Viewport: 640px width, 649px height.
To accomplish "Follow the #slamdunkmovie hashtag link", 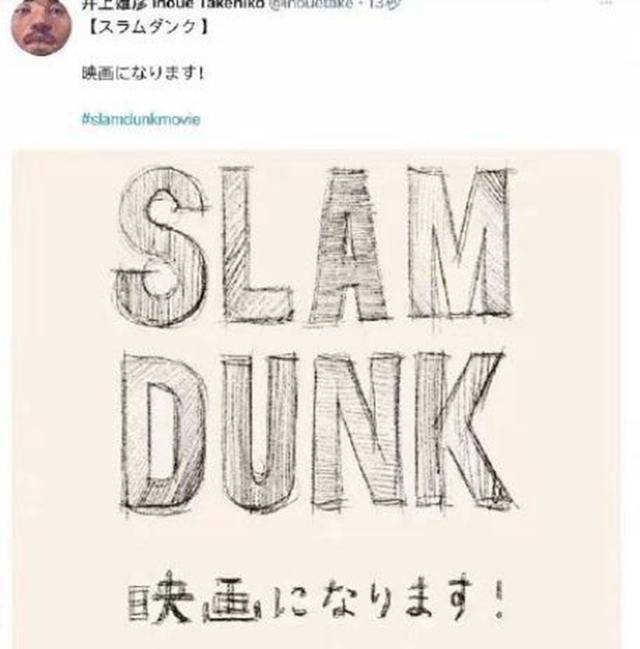I will click(x=141, y=120).
